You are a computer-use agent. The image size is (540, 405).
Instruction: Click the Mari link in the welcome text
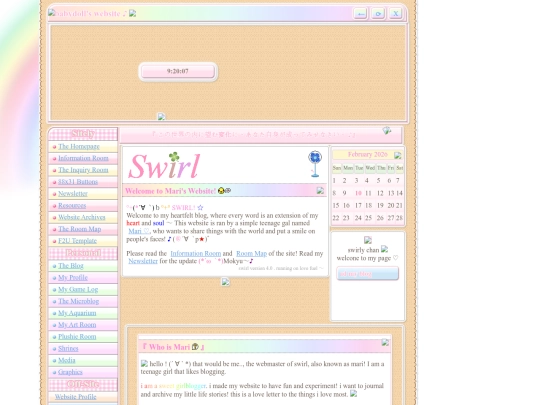[139, 231]
